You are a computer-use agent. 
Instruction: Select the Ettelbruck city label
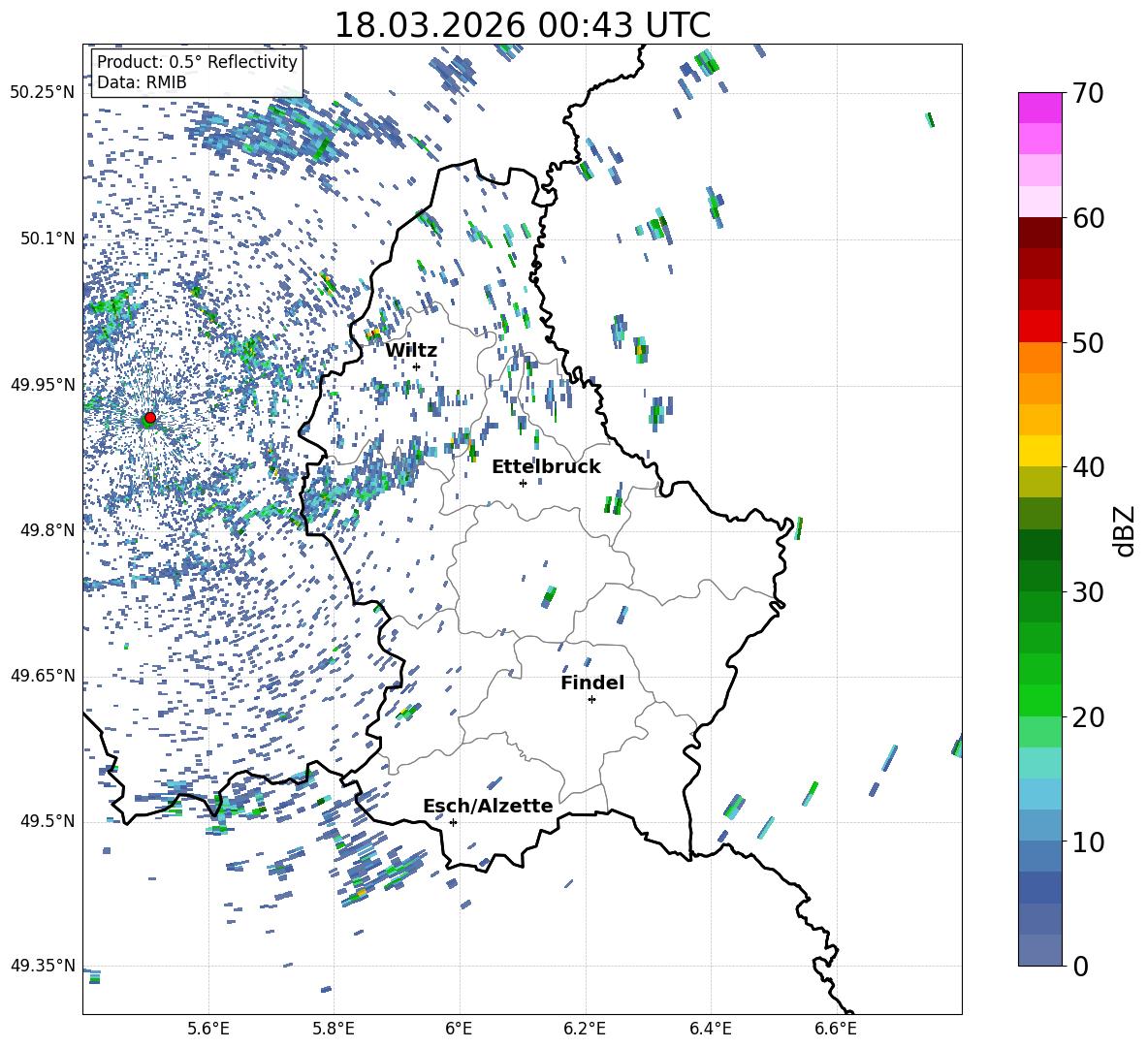coord(546,467)
